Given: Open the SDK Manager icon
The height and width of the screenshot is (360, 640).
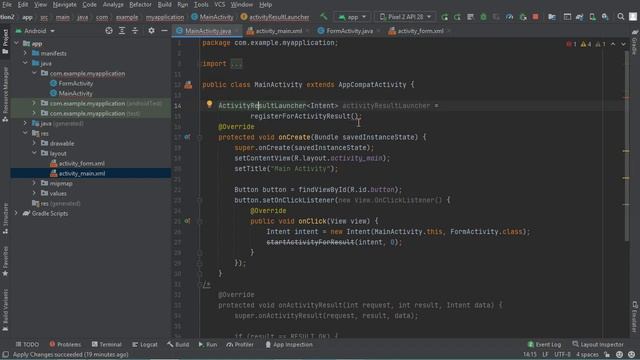Looking at the screenshot, I should (x=605, y=17).
